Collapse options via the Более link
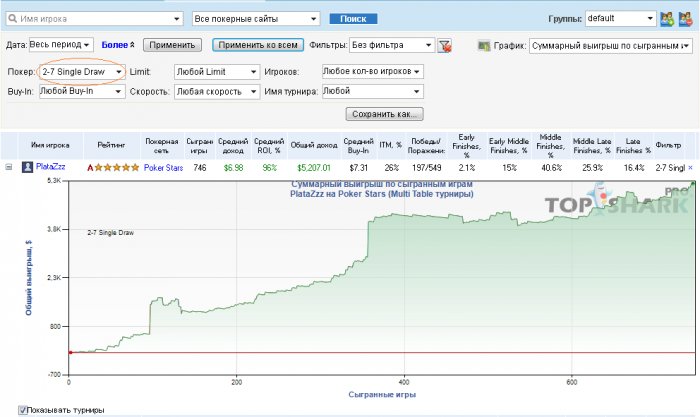700x417 pixels. pos(118,45)
